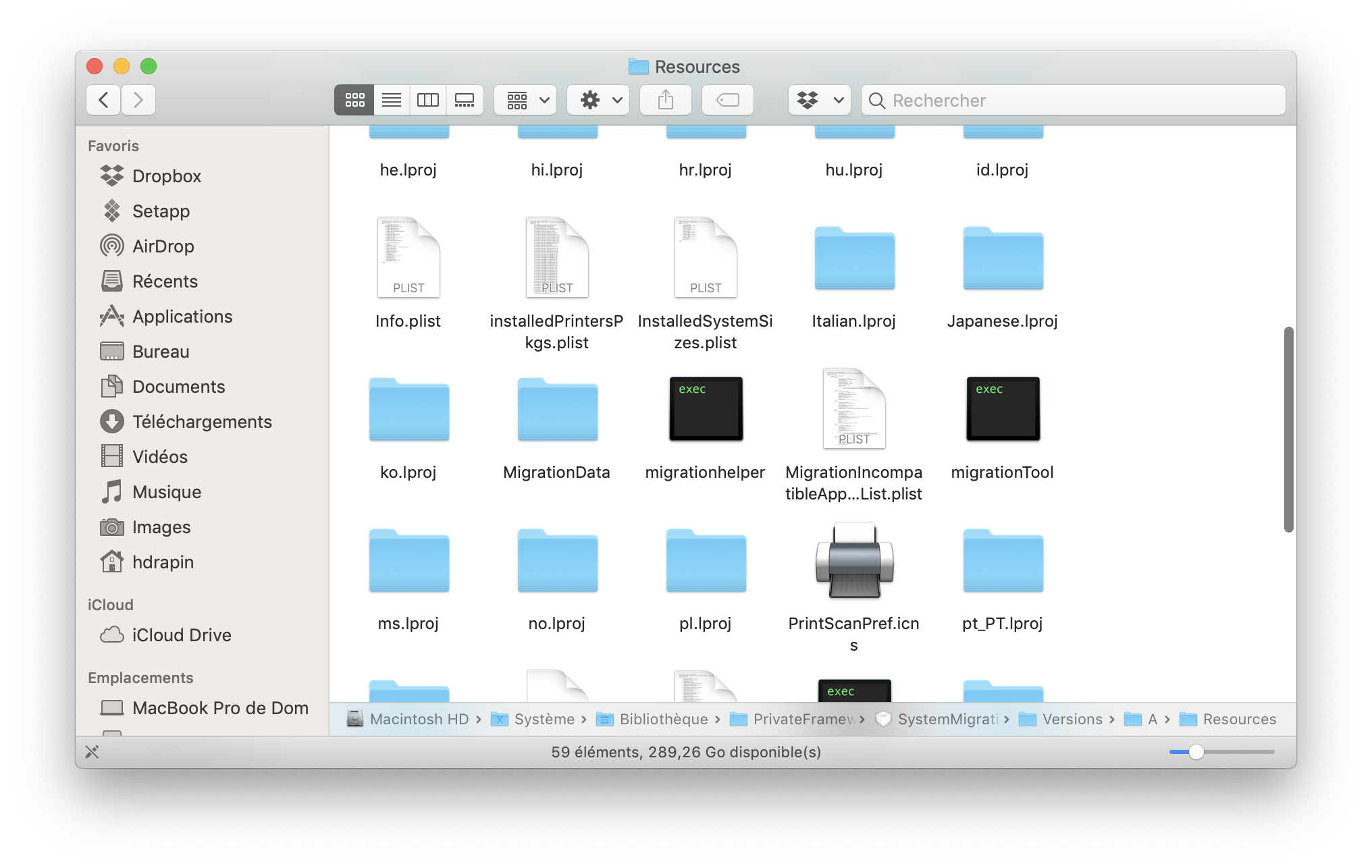Navigate to Versions in the path bar
Viewport: 1372px width, 868px height.
click(1074, 719)
